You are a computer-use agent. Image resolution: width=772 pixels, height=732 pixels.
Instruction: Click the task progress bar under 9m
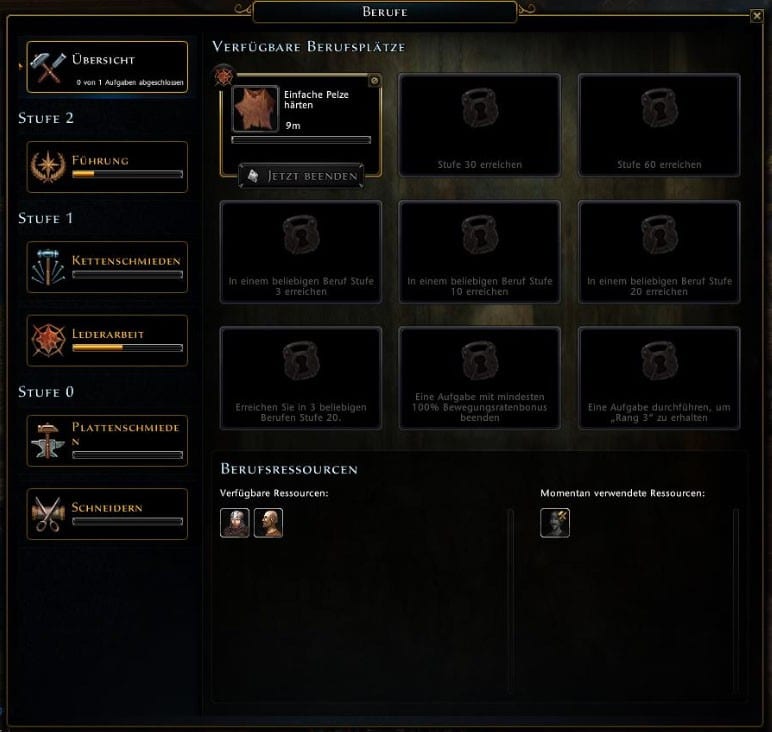(x=301, y=140)
